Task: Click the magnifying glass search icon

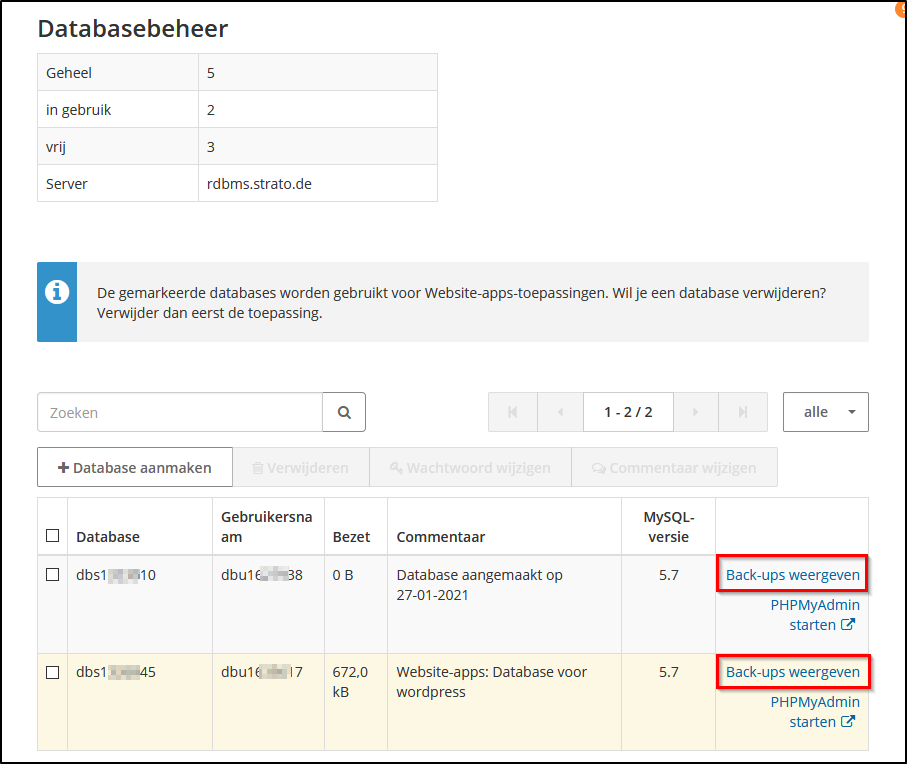Action: (x=344, y=412)
